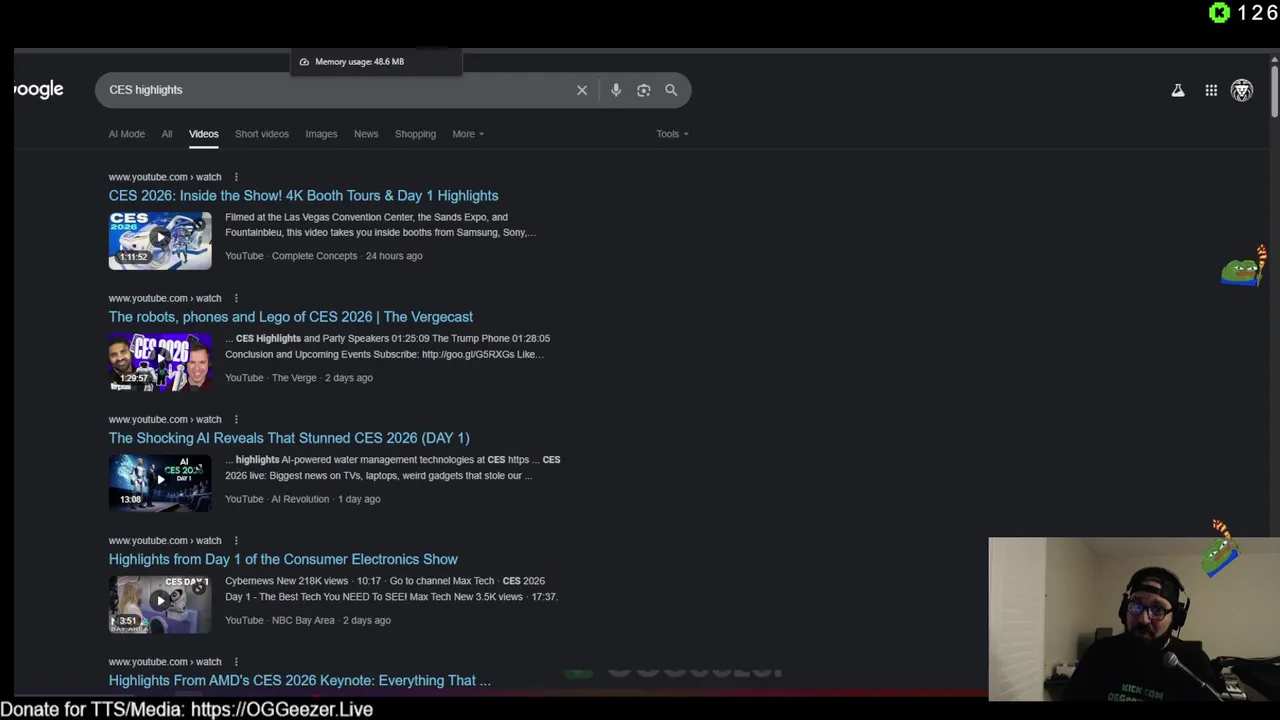Open options menu for Vergecast result
Screen dimensions: 1280x720
(x=236, y=298)
